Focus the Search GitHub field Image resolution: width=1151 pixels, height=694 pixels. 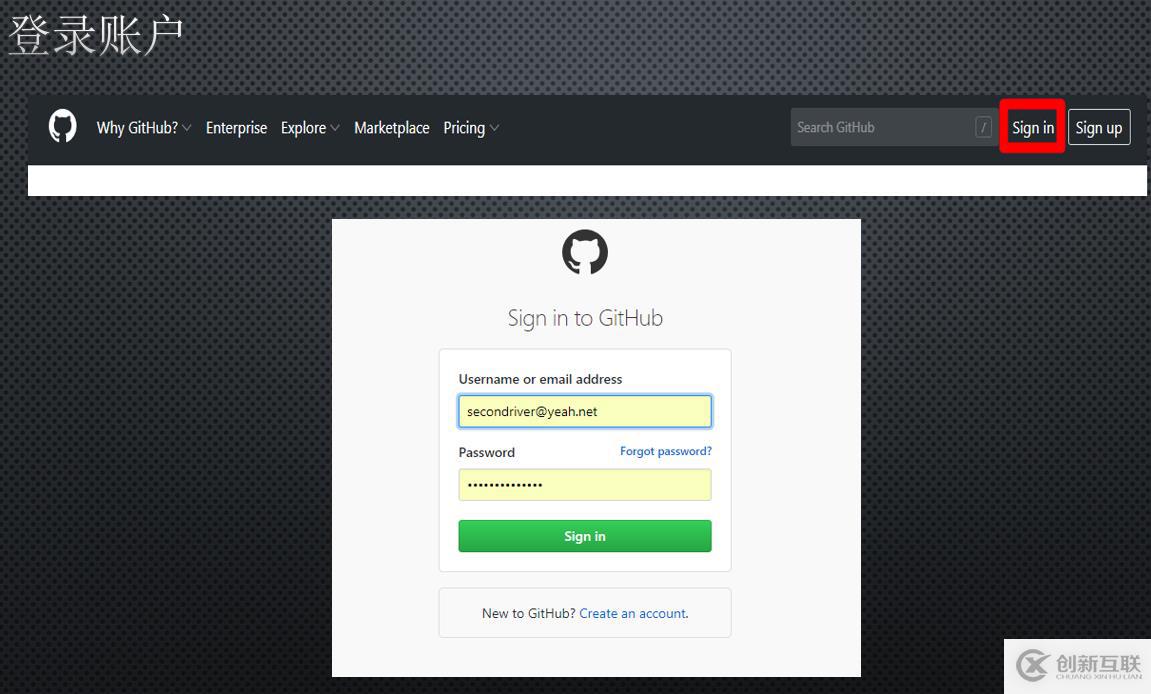pos(893,127)
